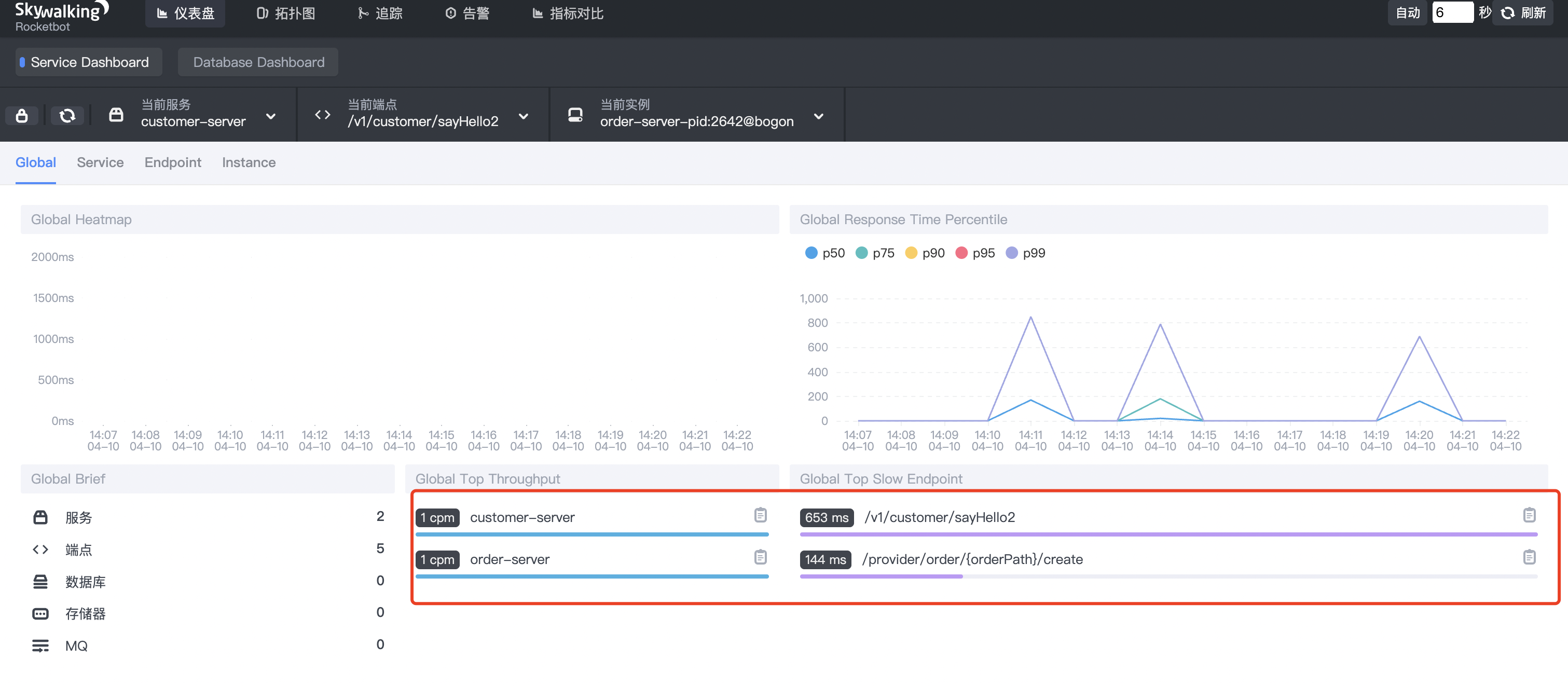Click the lock edit icon in toolbar
Viewport: 1568px width, 687px height.
click(22, 116)
